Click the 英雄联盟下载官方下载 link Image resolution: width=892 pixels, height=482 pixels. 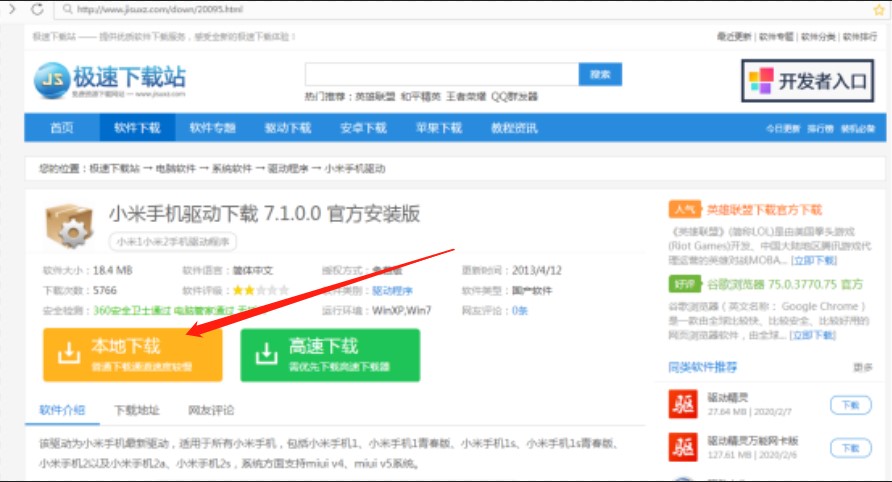tap(763, 211)
